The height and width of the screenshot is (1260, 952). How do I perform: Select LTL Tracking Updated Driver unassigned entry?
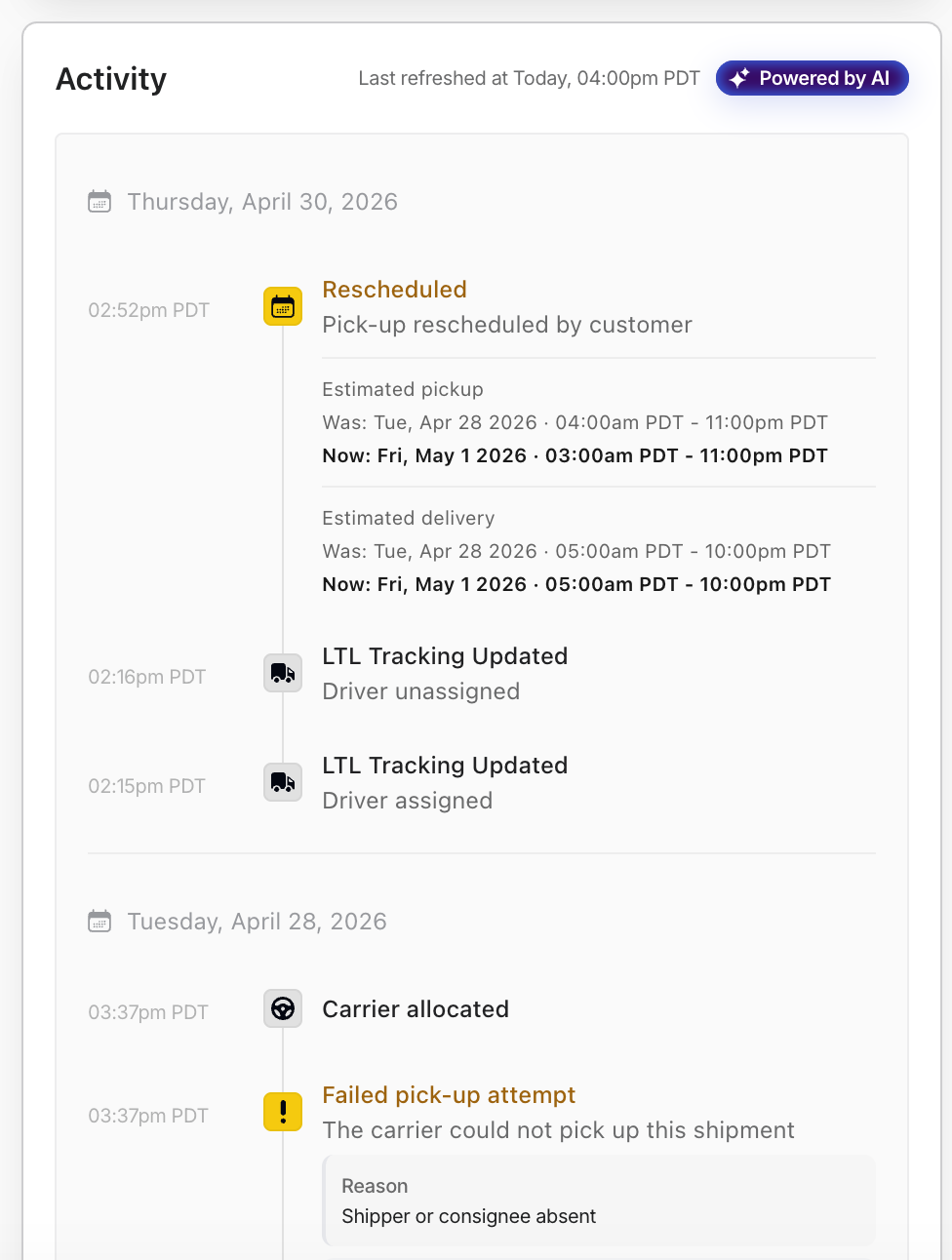[x=445, y=674]
